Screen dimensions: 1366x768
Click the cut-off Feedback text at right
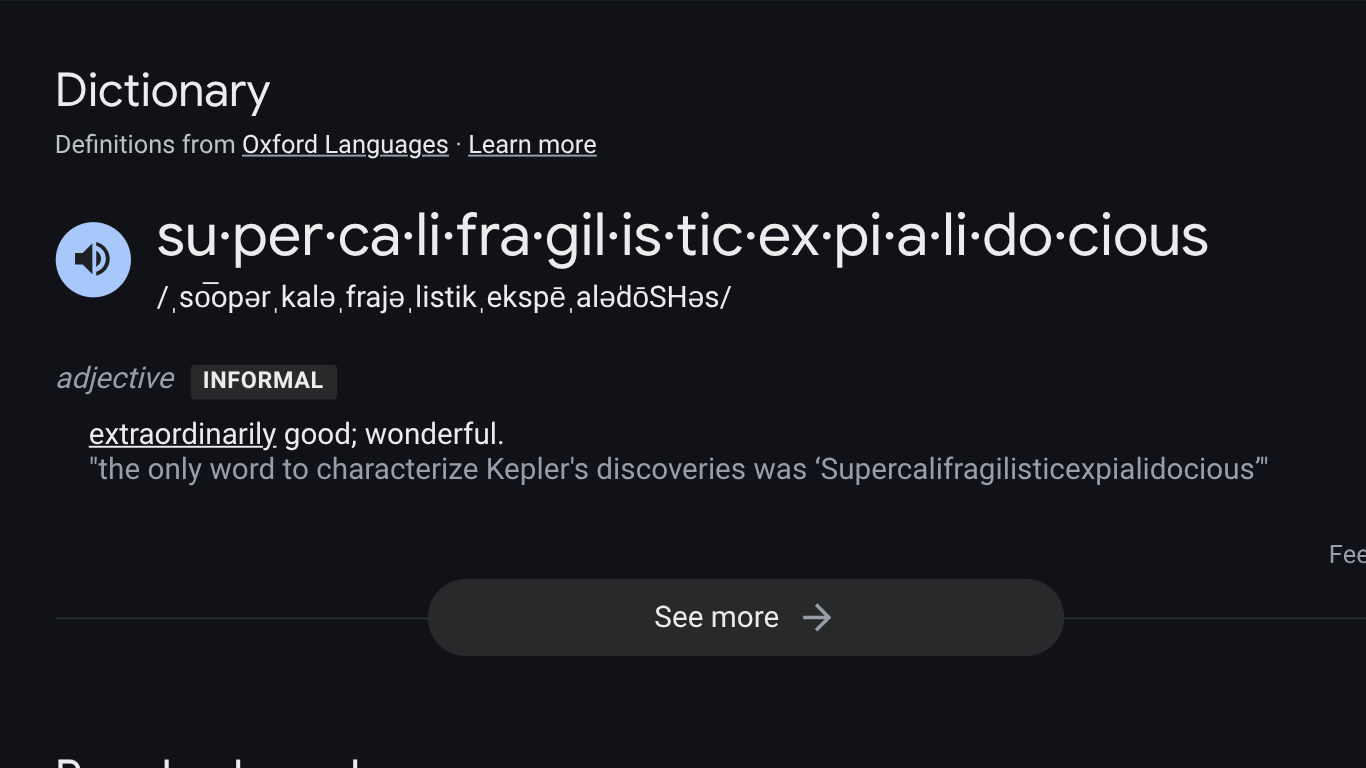[1347, 555]
